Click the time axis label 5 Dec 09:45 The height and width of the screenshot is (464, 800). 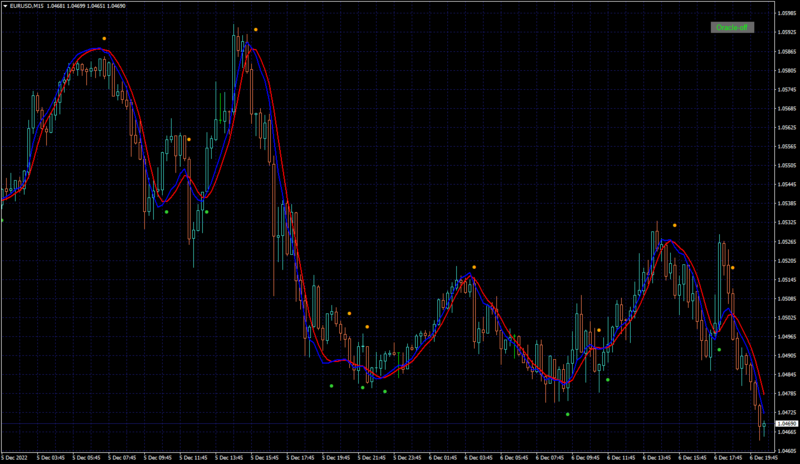tap(158, 458)
